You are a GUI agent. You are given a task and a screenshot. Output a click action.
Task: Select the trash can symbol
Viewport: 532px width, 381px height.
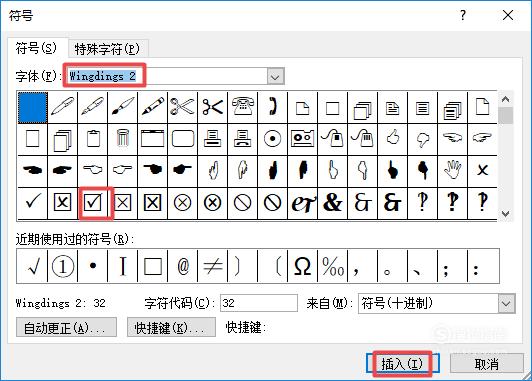click(x=122, y=138)
